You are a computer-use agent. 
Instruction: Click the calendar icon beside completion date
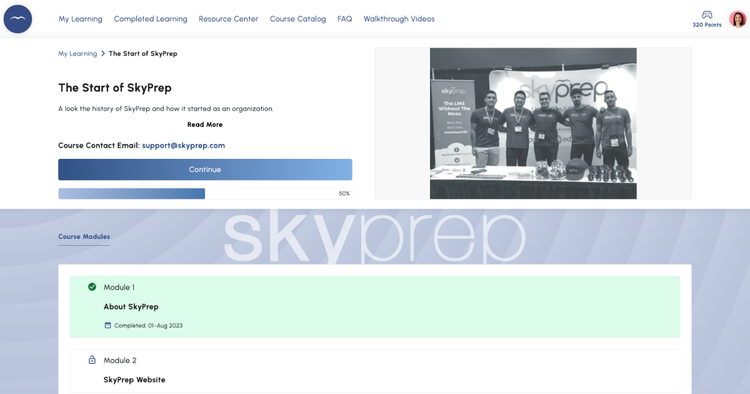coord(108,325)
